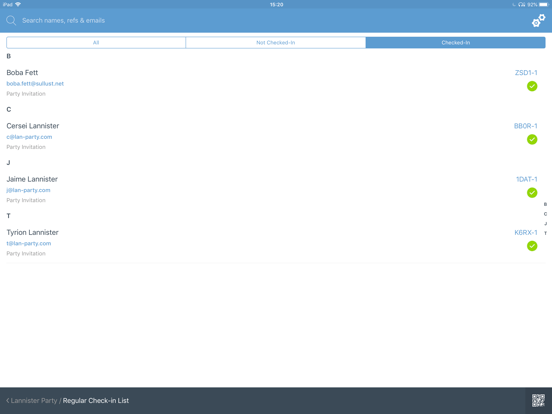Go back to Lannister Party
552x414 pixels.
(x=31, y=401)
